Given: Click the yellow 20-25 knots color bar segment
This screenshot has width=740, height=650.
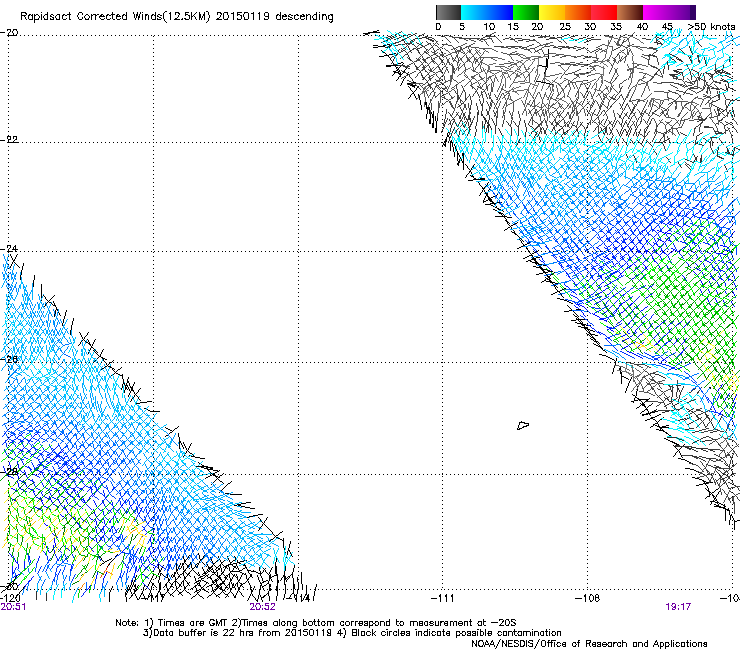Looking at the screenshot, I should [x=552, y=12].
